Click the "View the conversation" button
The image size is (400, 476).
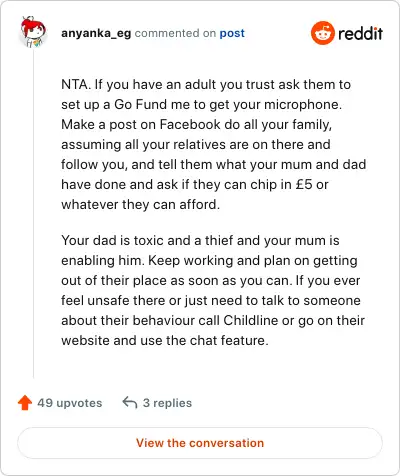click(200, 443)
